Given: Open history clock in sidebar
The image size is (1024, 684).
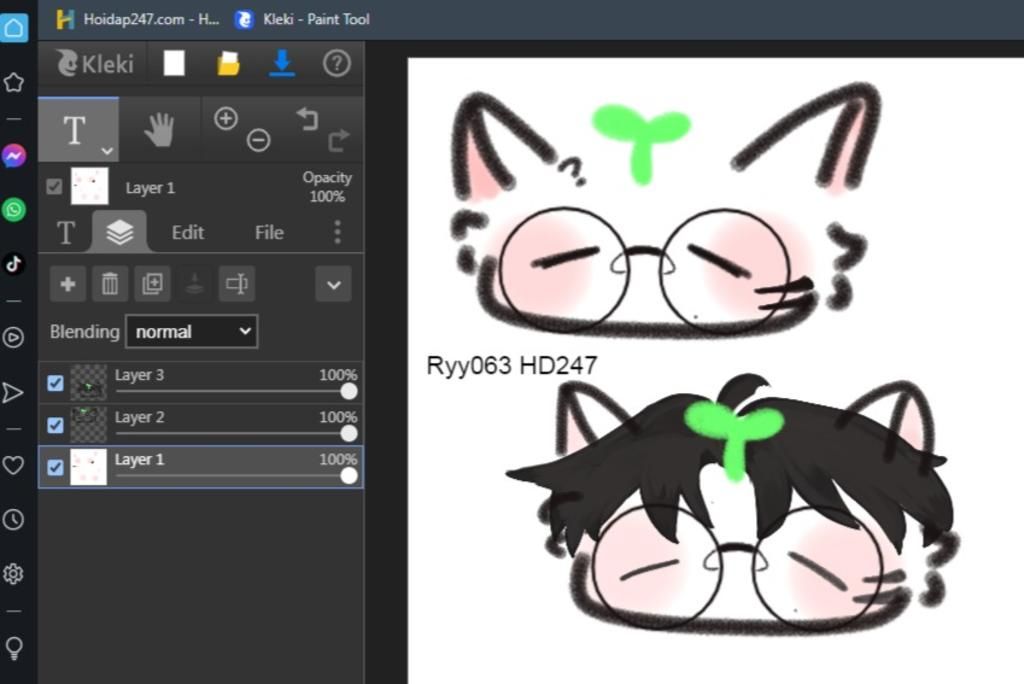Looking at the screenshot, I should [14, 520].
